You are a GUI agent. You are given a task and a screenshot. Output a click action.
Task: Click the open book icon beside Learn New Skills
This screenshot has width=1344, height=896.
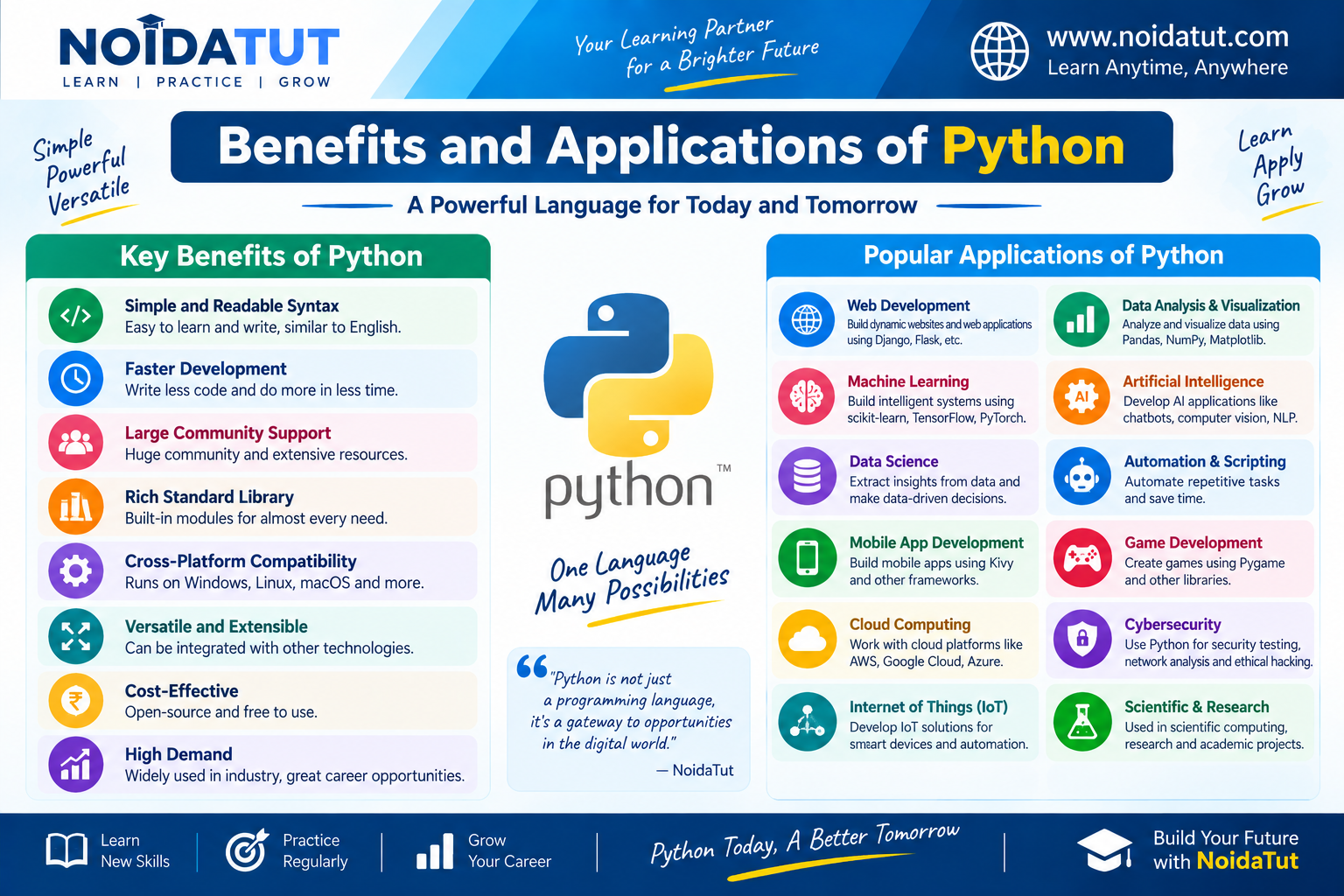[66, 850]
